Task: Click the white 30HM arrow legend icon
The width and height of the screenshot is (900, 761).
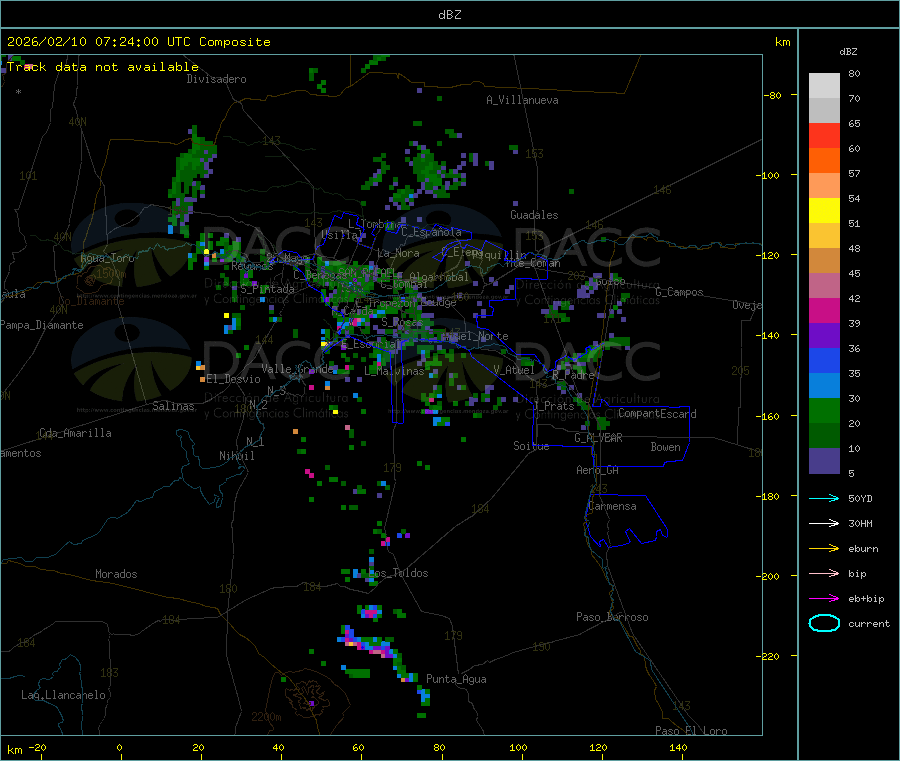Action: click(824, 523)
